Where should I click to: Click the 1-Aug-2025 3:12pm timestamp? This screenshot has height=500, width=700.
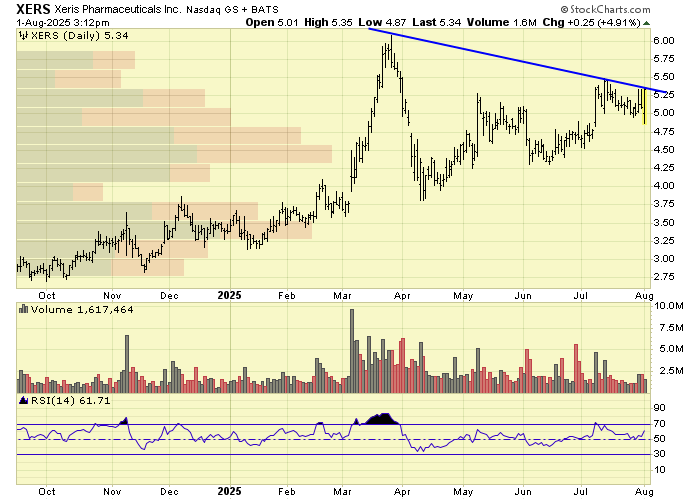[x=63, y=22]
